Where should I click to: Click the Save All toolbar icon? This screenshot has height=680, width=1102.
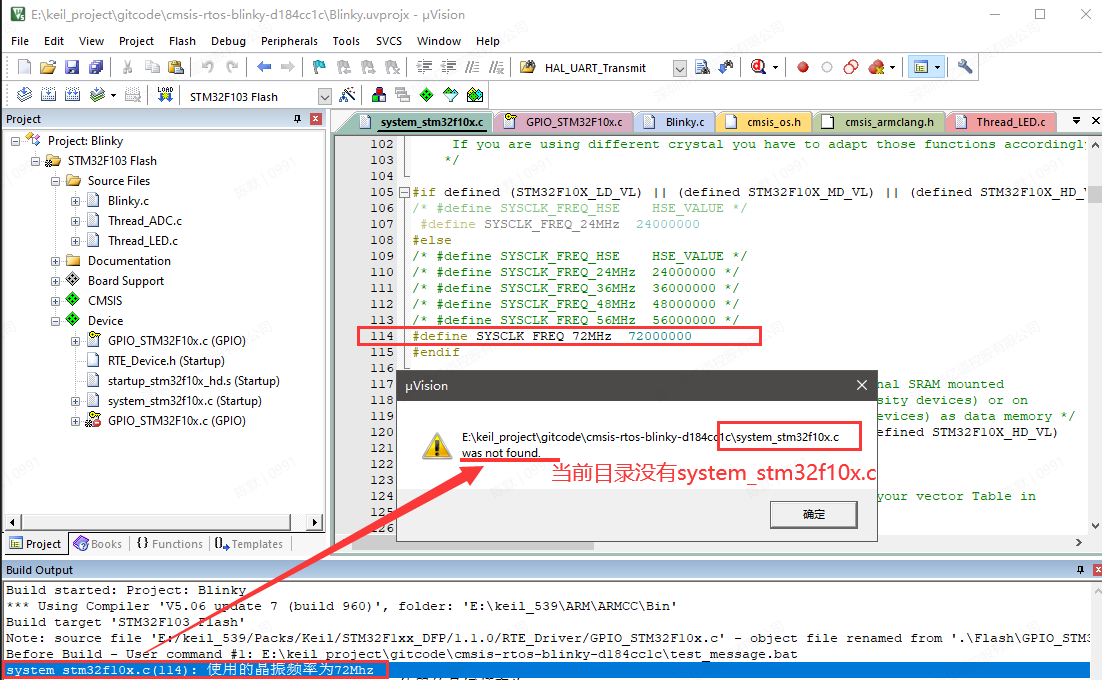point(95,68)
